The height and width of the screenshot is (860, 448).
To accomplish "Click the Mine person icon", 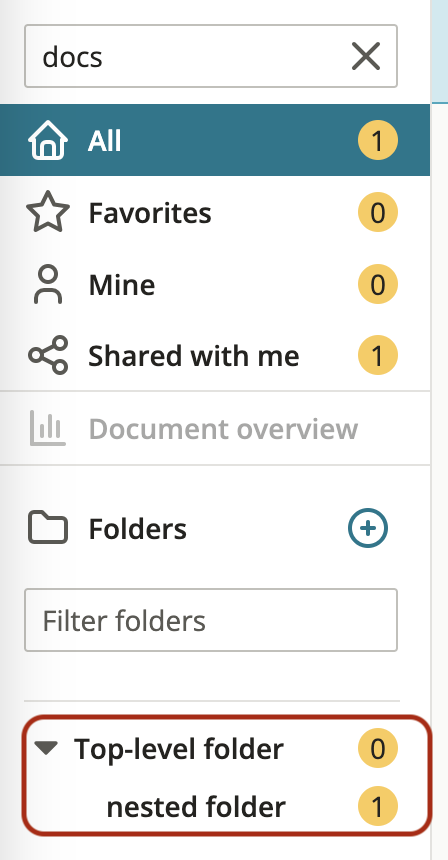I will pos(48,284).
